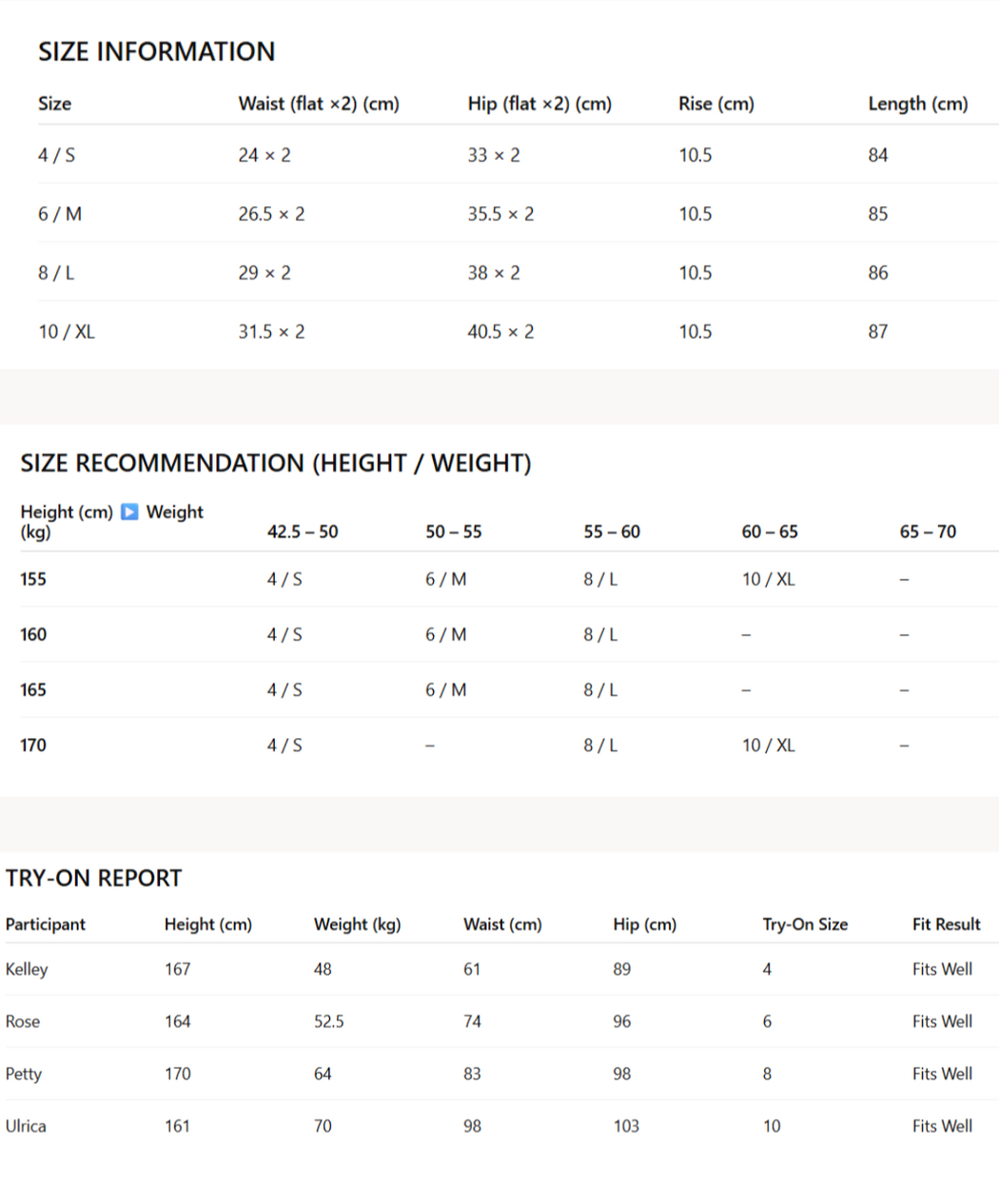Click the Length (cm) column header

[x=917, y=104]
